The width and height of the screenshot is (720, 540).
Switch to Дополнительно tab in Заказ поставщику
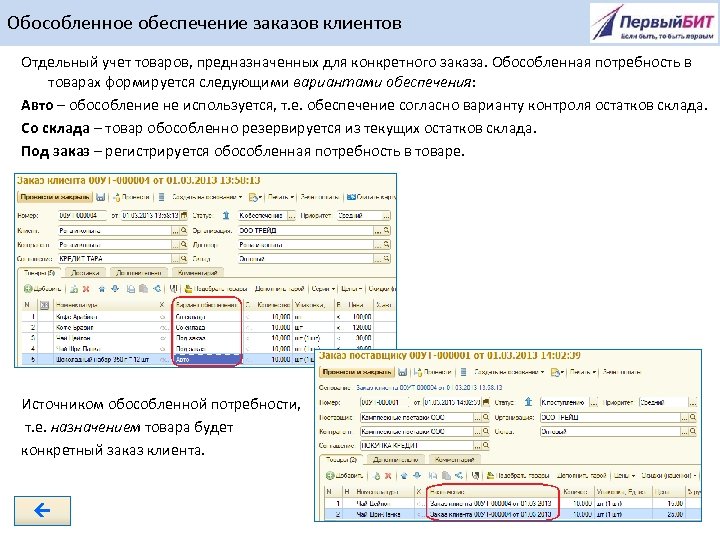[x=395, y=460]
